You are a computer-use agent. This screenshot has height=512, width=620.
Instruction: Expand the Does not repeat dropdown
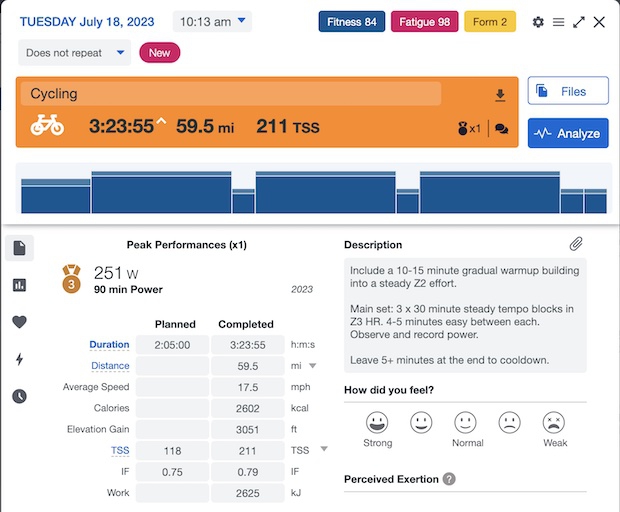point(74,52)
